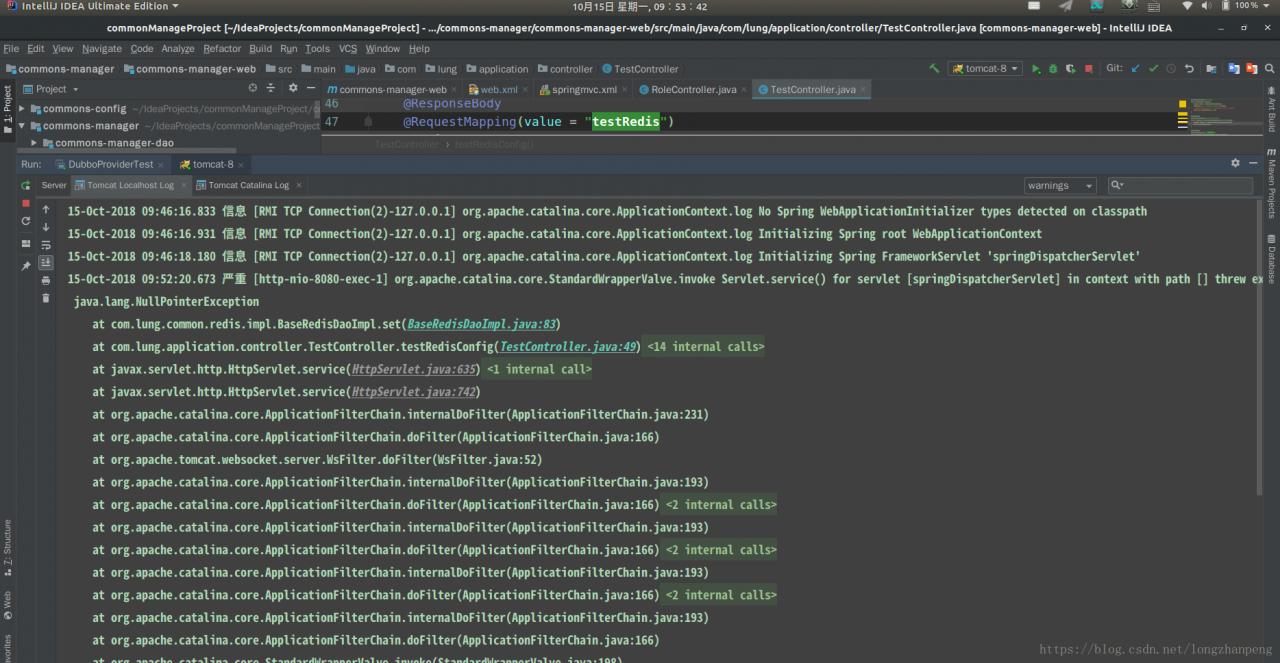Pin the current Run tab
This screenshot has height=663, width=1280.
coord(26,266)
